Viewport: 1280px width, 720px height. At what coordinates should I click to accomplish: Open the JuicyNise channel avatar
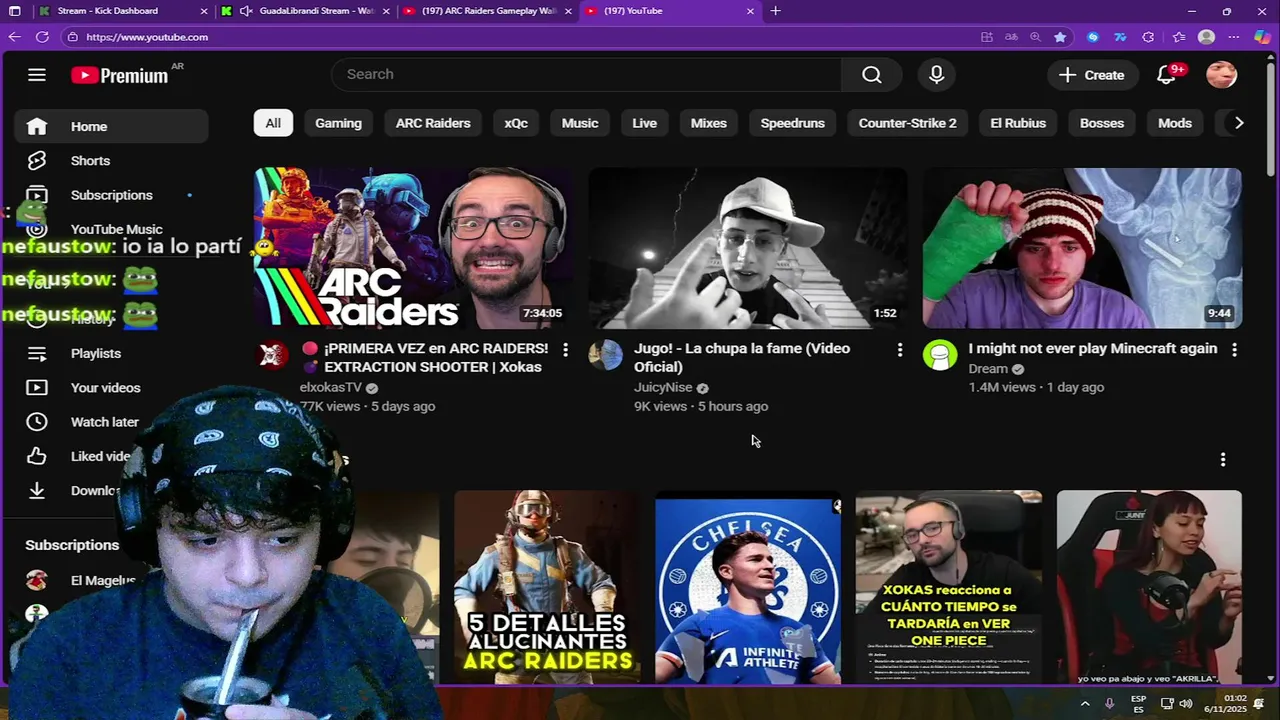pos(605,355)
